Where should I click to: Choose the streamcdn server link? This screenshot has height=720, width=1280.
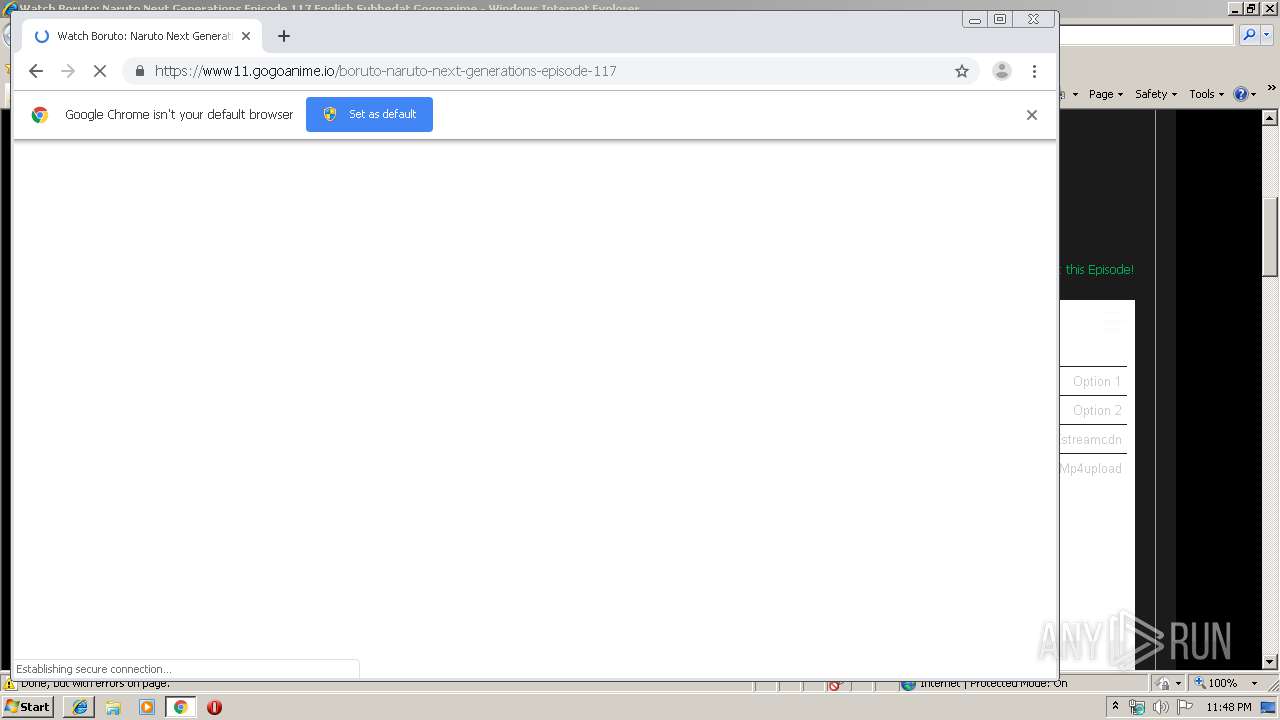(1091, 439)
